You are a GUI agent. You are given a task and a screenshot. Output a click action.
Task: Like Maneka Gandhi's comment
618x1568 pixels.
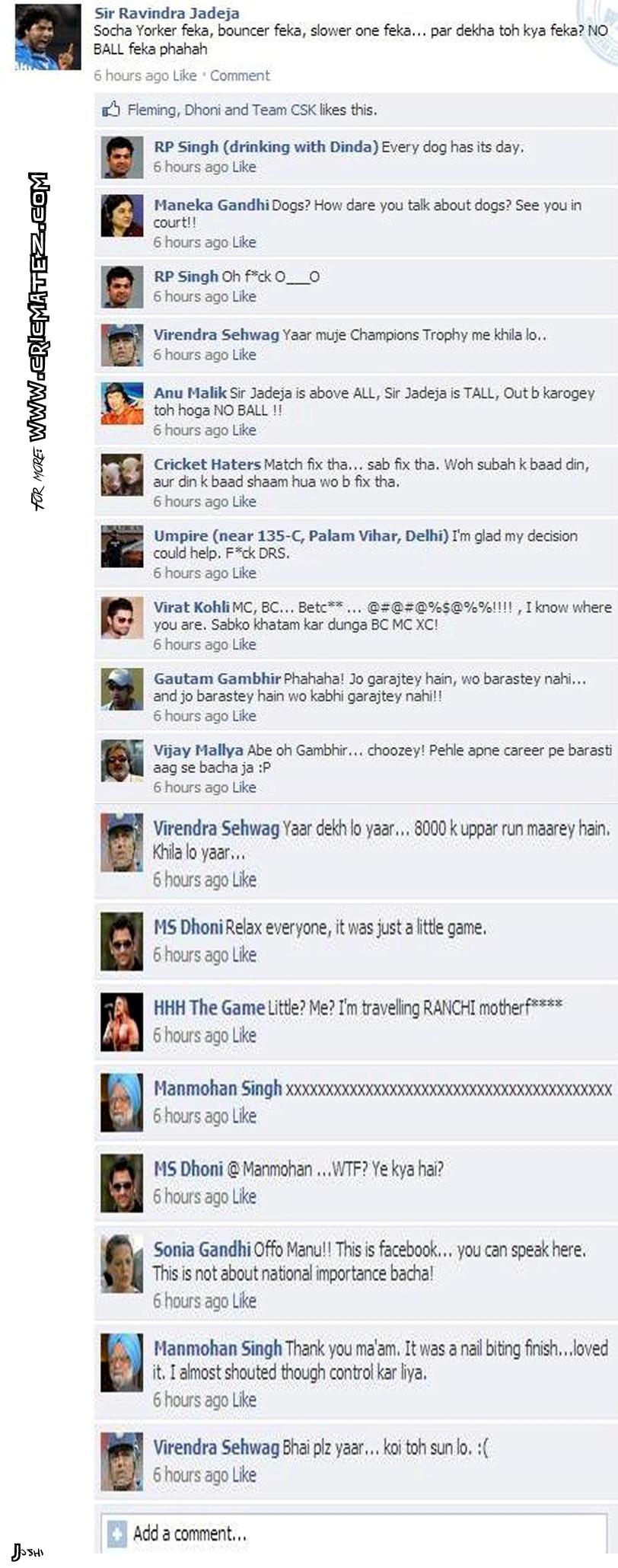pyautogui.click(x=244, y=242)
